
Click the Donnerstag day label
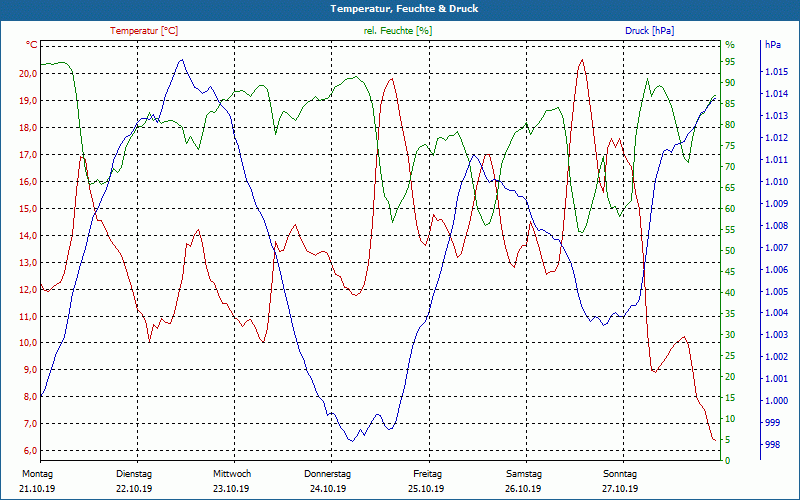pos(328,474)
